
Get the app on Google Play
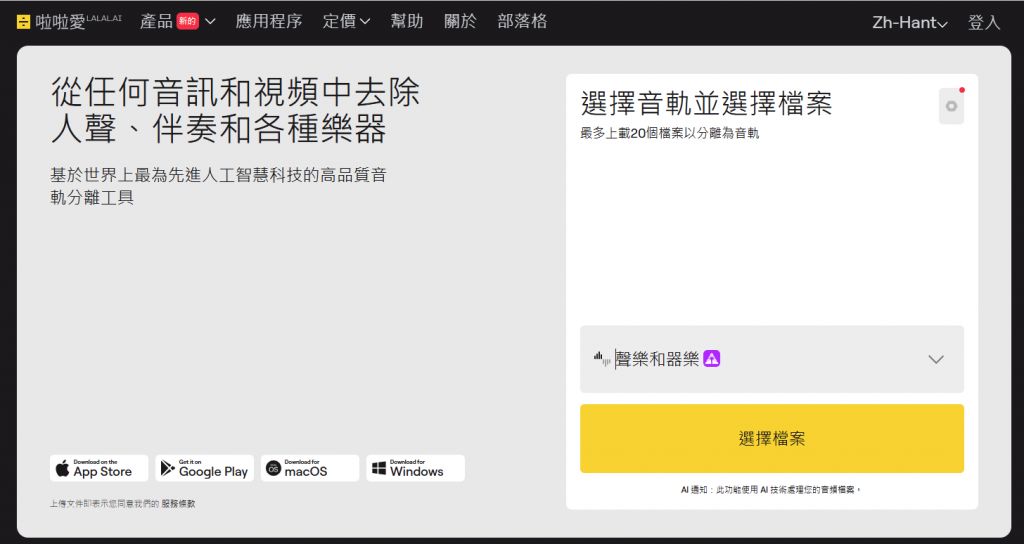pos(204,468)
